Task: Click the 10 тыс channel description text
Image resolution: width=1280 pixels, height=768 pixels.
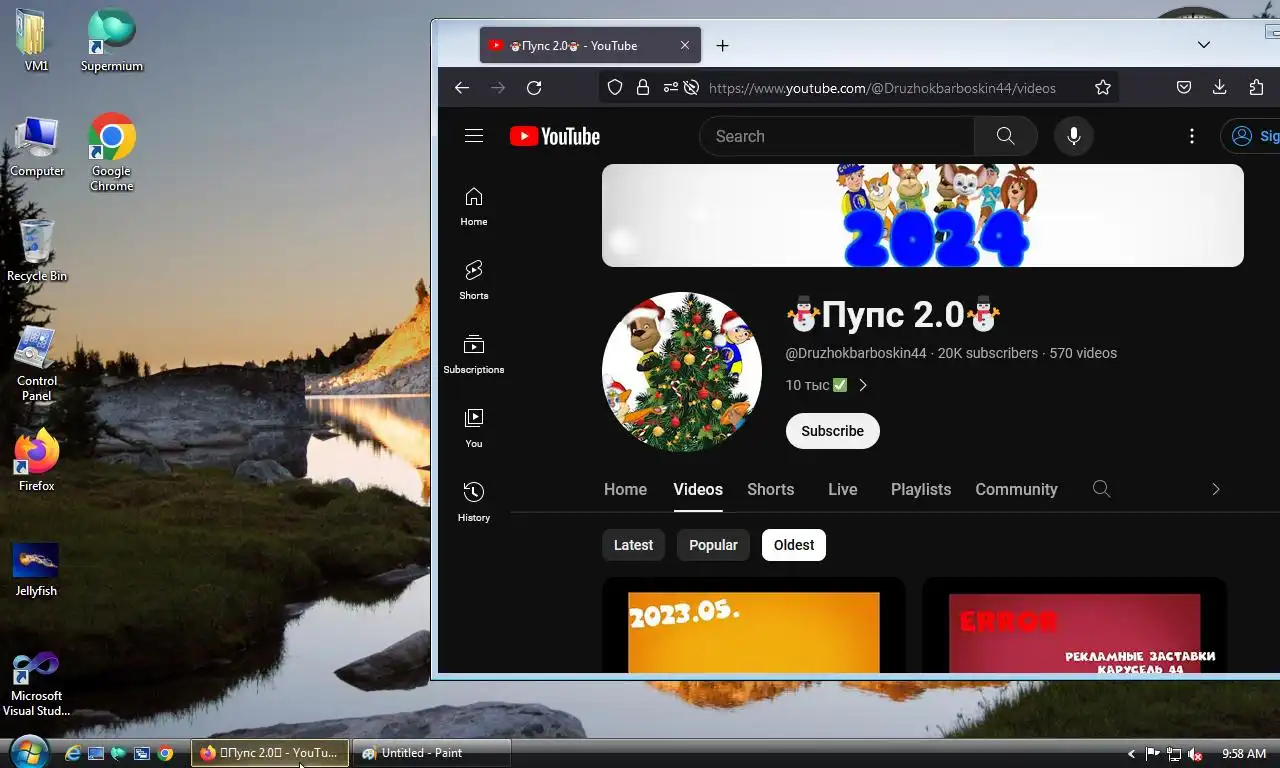Action: [816, 385]
